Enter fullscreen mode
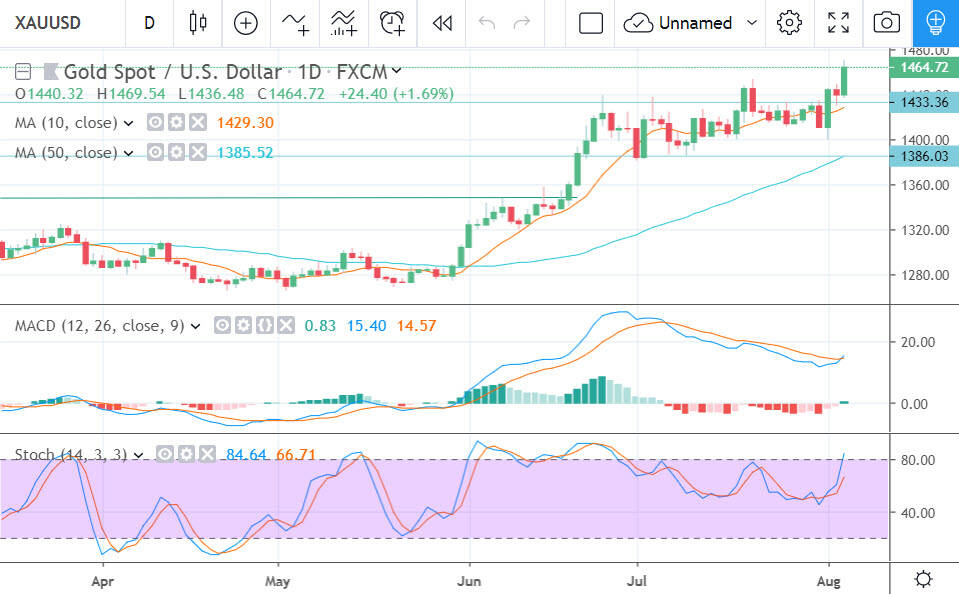The image size is (959, 594). coord(839,23)
